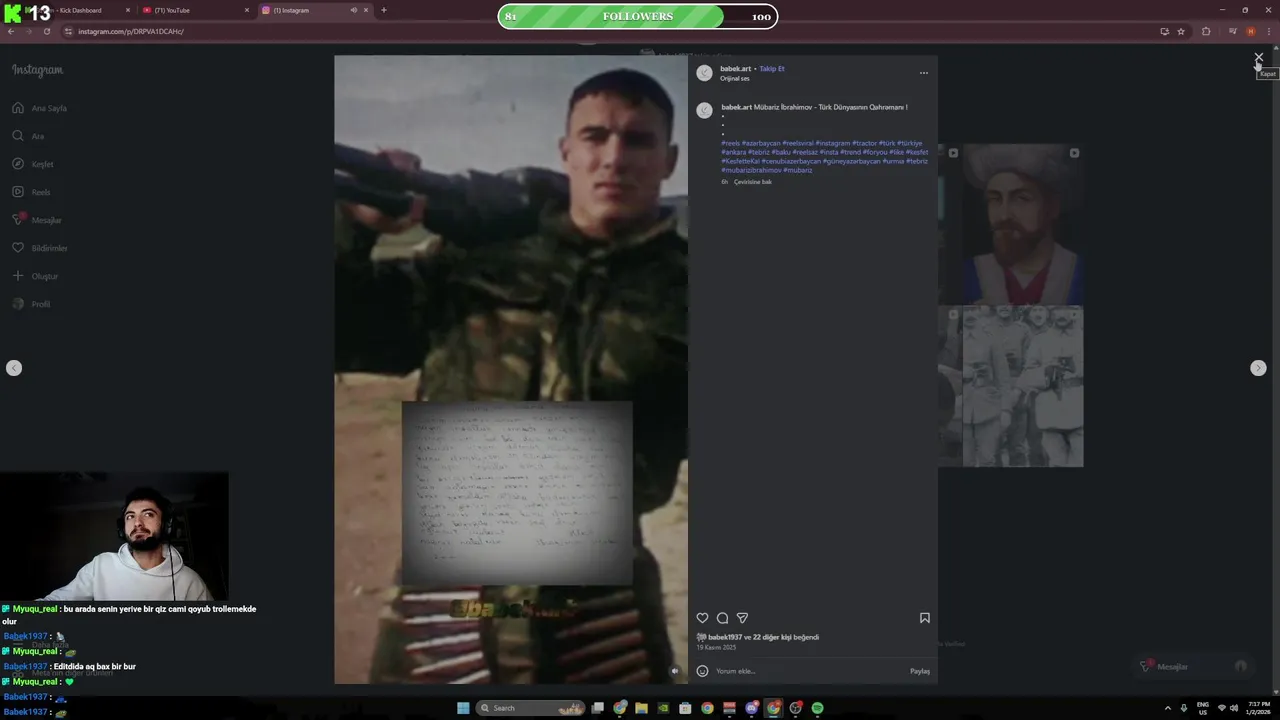Open the volume icon in system tray

1234,708
